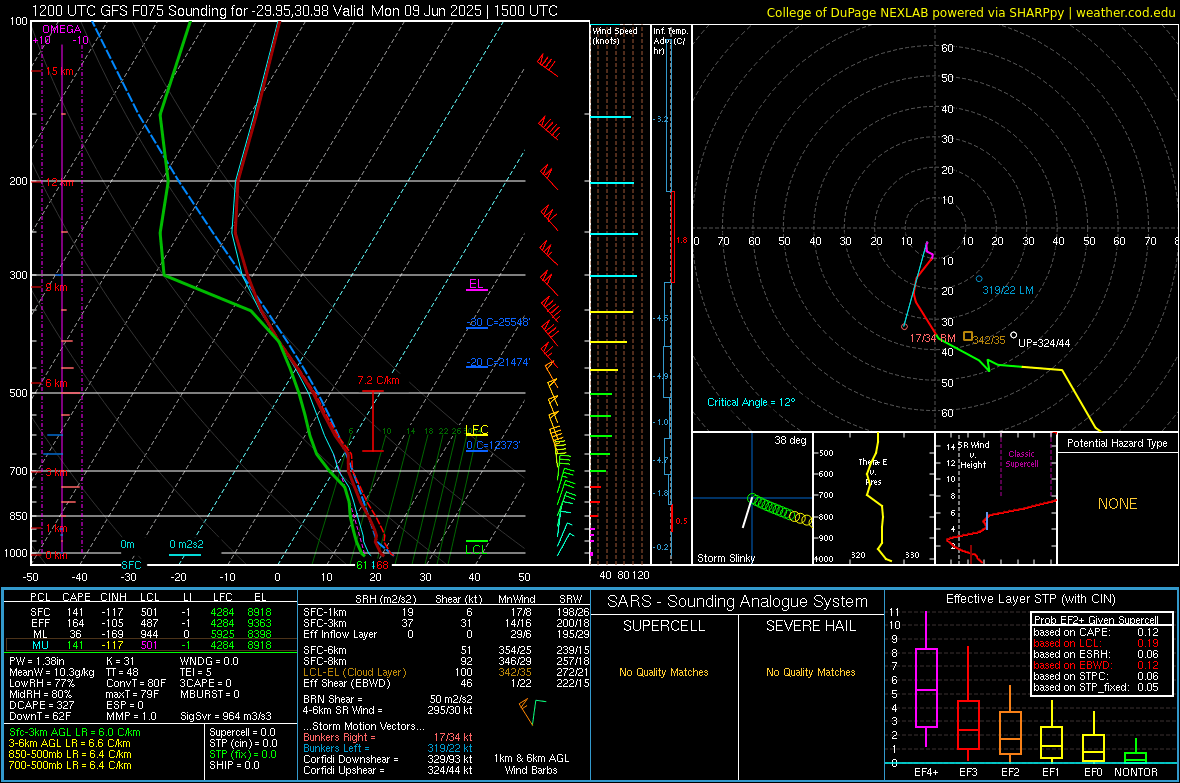Click the '0 C=12373'' level label
1180x783 pixels.
(493, 445)
